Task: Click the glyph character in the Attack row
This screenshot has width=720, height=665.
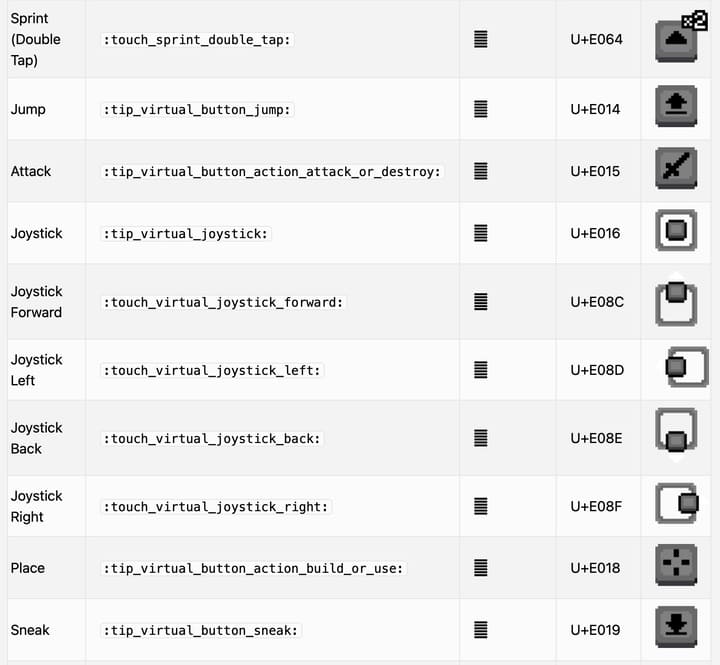Action: (481, 171)
